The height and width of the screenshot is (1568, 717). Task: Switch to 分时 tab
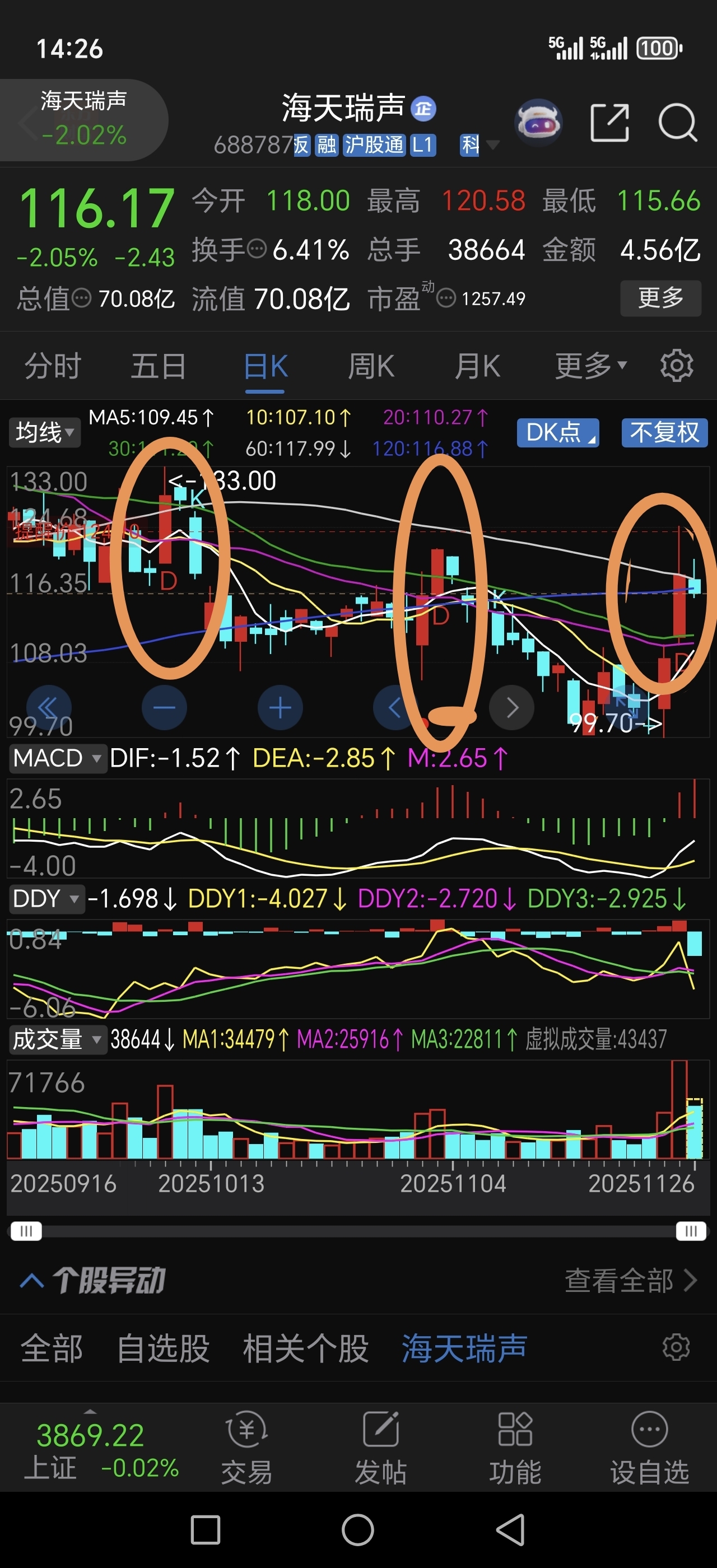pyautogui.click(x=52, y=366)
